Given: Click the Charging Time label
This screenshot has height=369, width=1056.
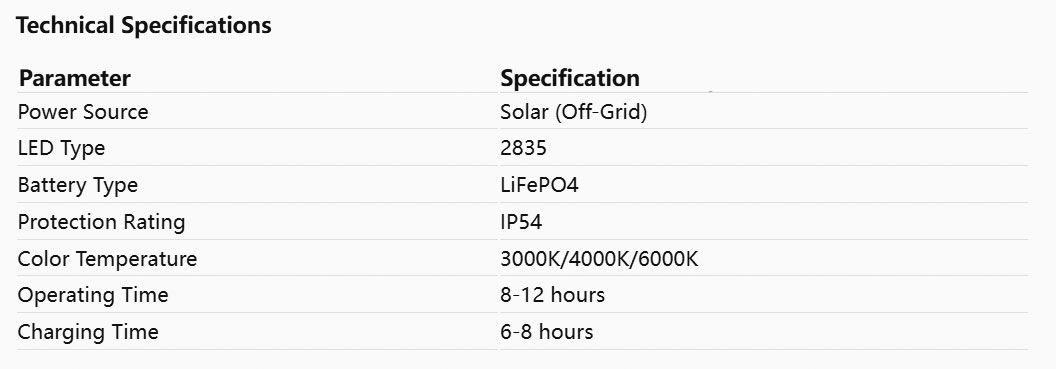Looking at the screenshot, I should (x=88, y=332).
